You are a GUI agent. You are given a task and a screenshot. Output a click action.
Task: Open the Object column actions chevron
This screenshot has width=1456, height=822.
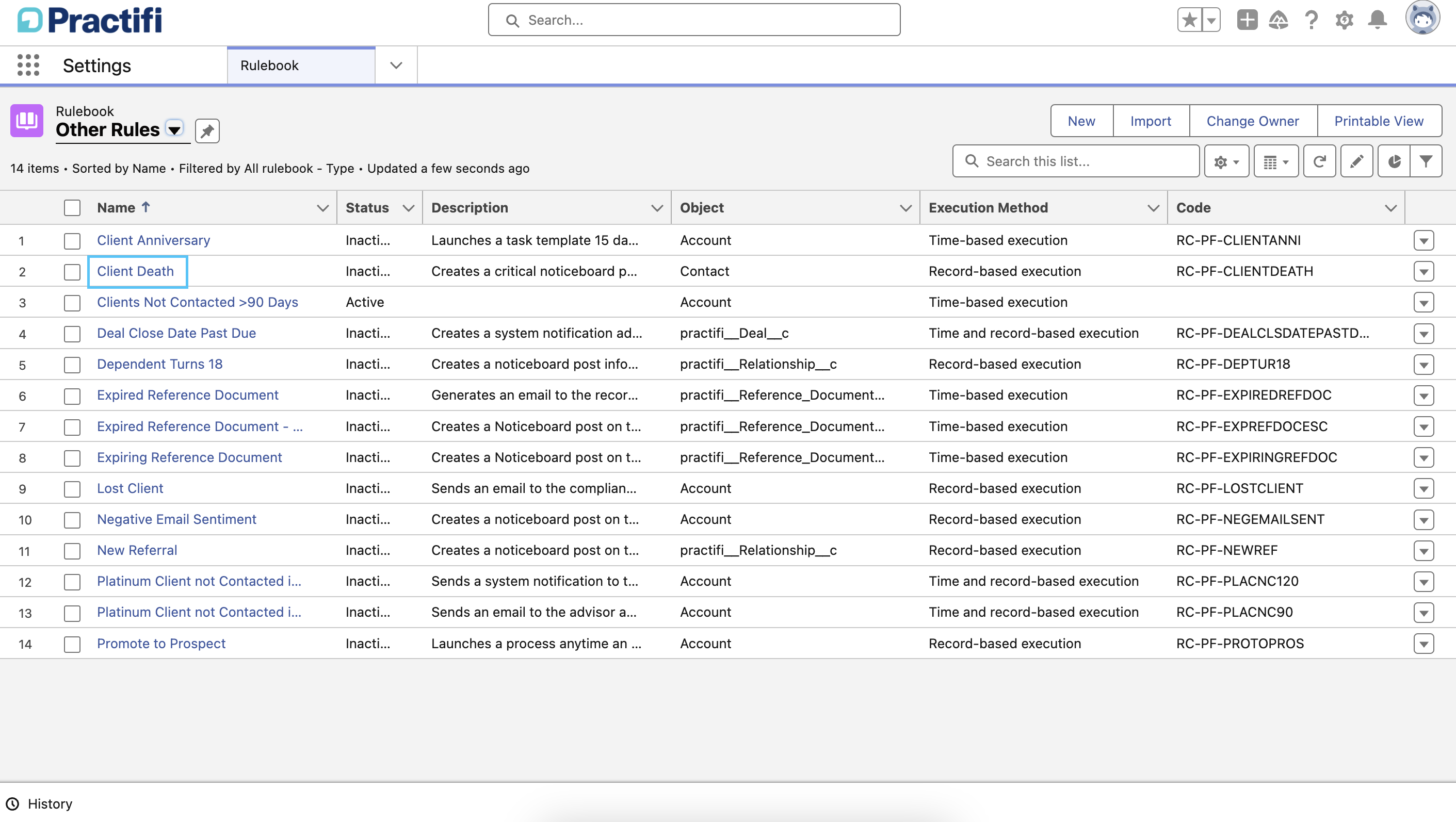tap(905, 208)
